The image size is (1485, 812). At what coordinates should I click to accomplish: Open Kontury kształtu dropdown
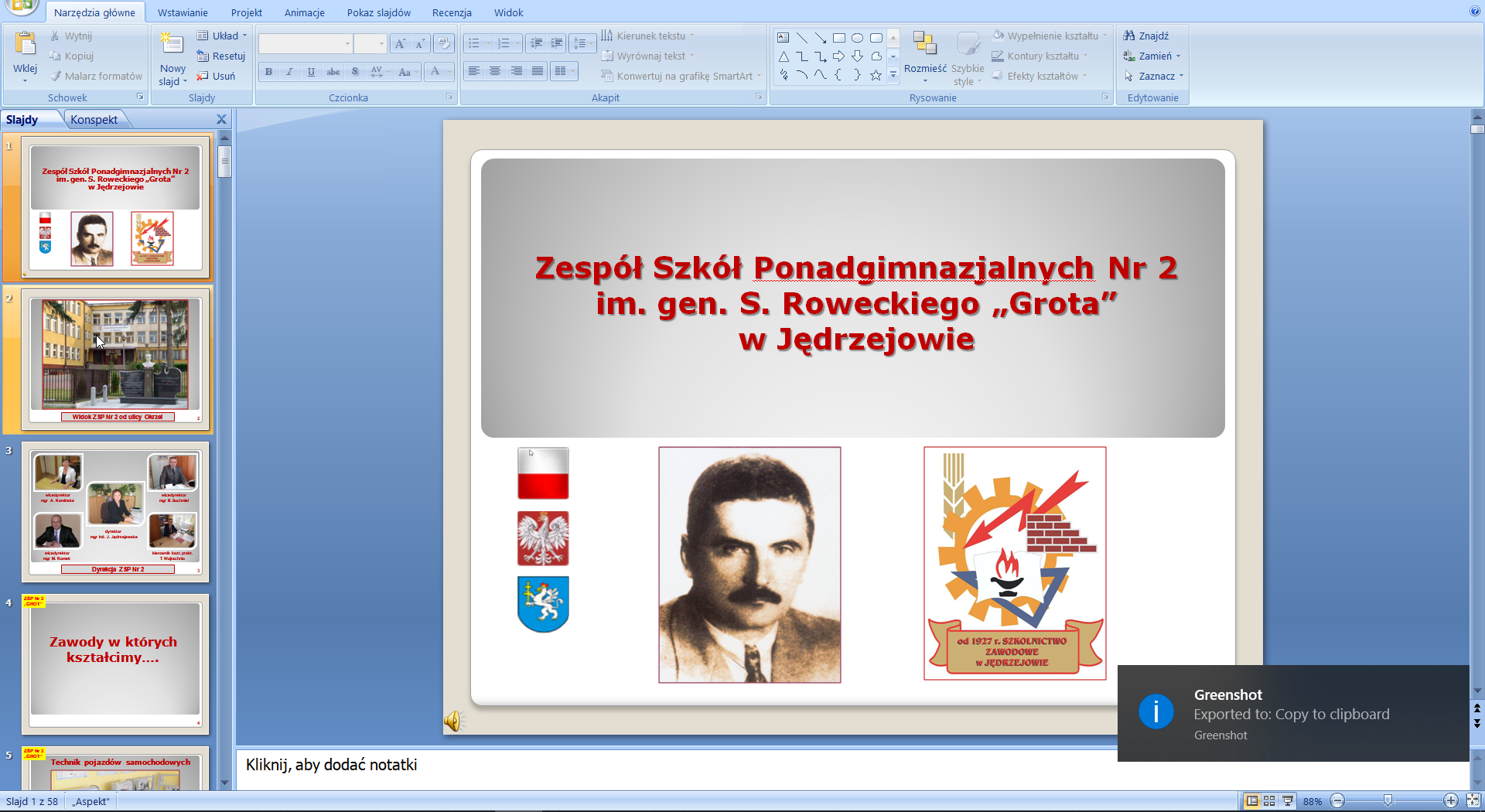pyautogui.click(x=1040, y=56)
